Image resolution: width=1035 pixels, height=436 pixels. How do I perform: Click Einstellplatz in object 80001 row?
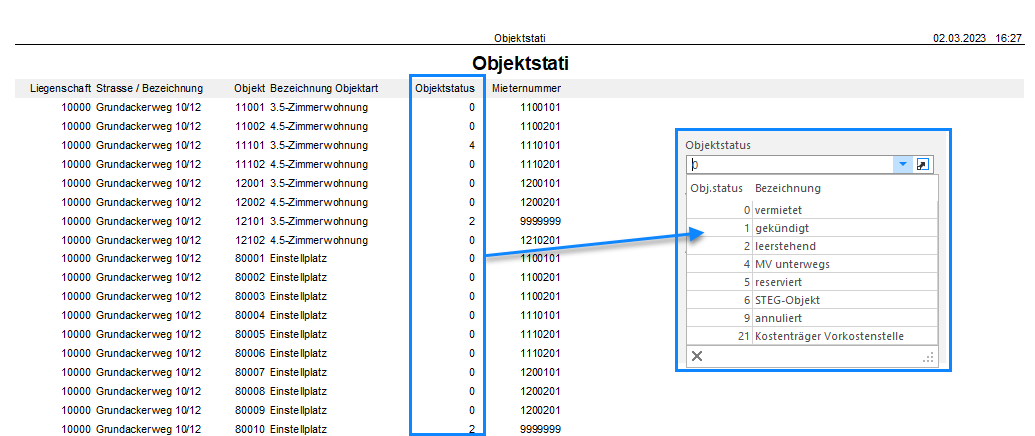[x=298, y=259]
